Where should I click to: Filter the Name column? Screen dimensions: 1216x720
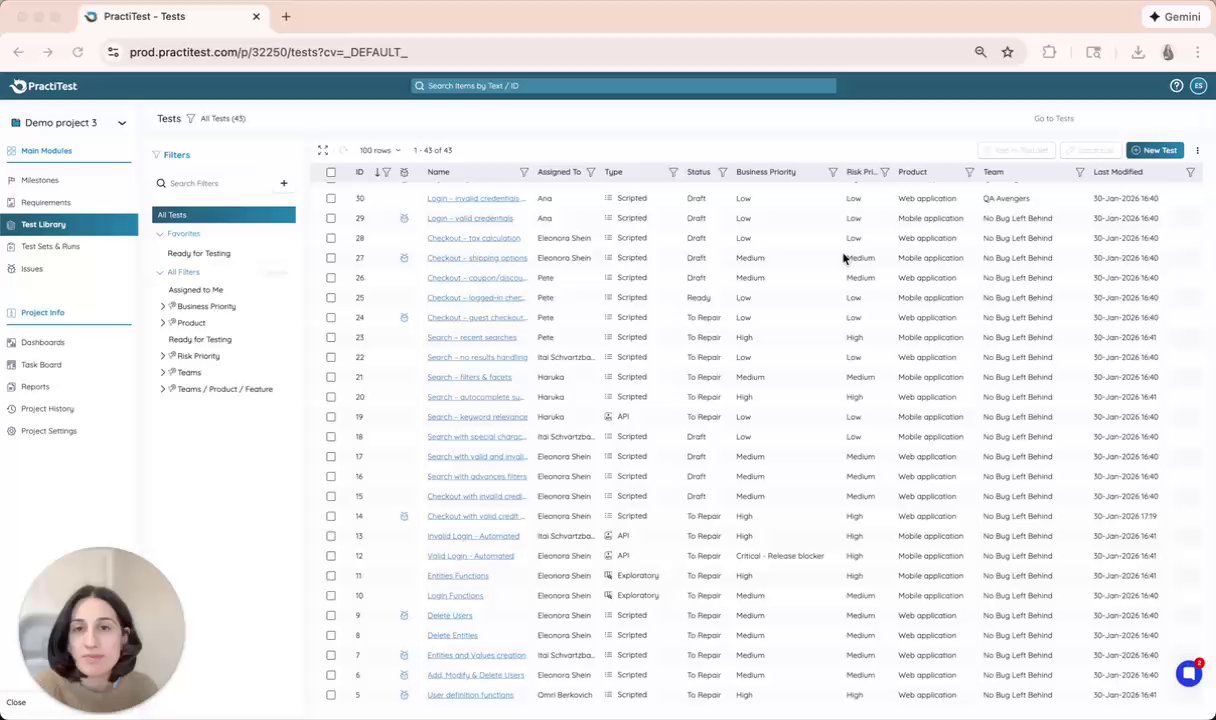[524, 172]
